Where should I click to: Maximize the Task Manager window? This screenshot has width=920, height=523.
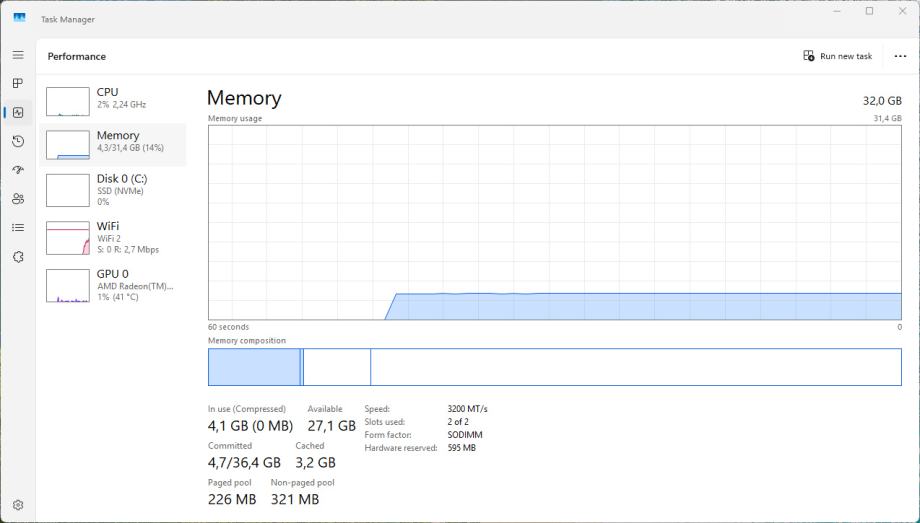pos(869,11)
